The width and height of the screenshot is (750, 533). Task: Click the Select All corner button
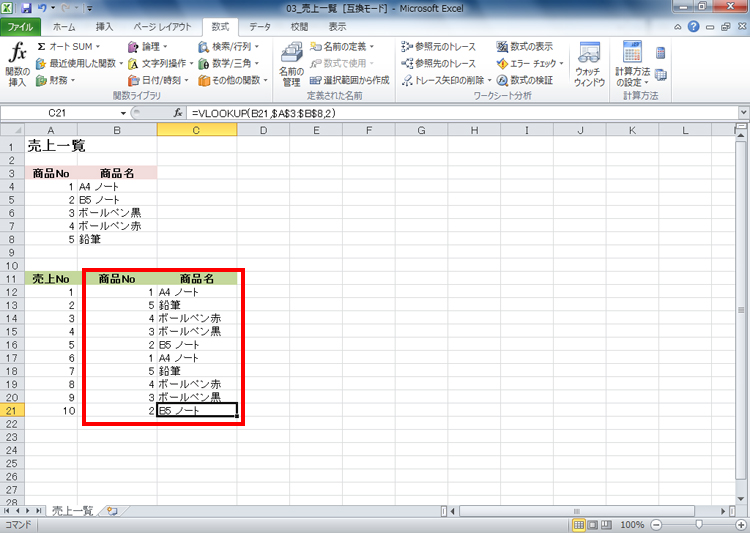tap(12, 130)
